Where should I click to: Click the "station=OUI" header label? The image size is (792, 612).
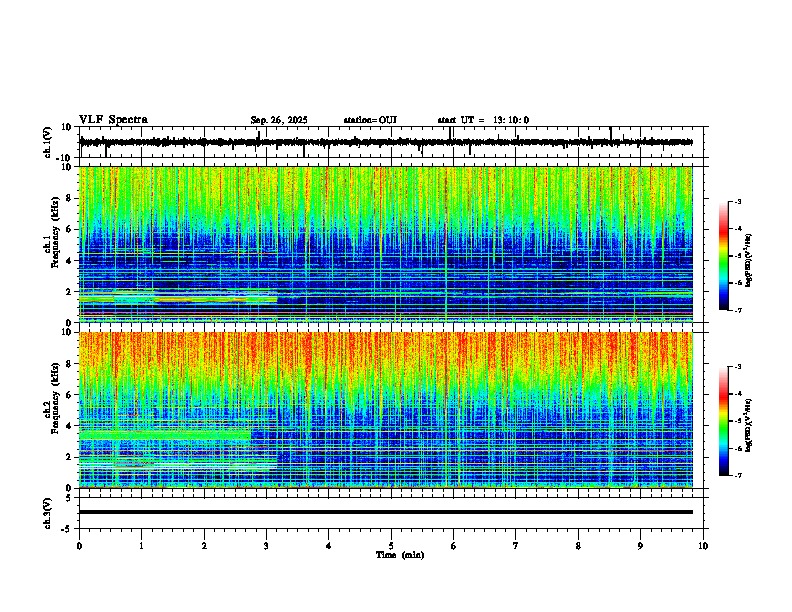click(370, 120)
